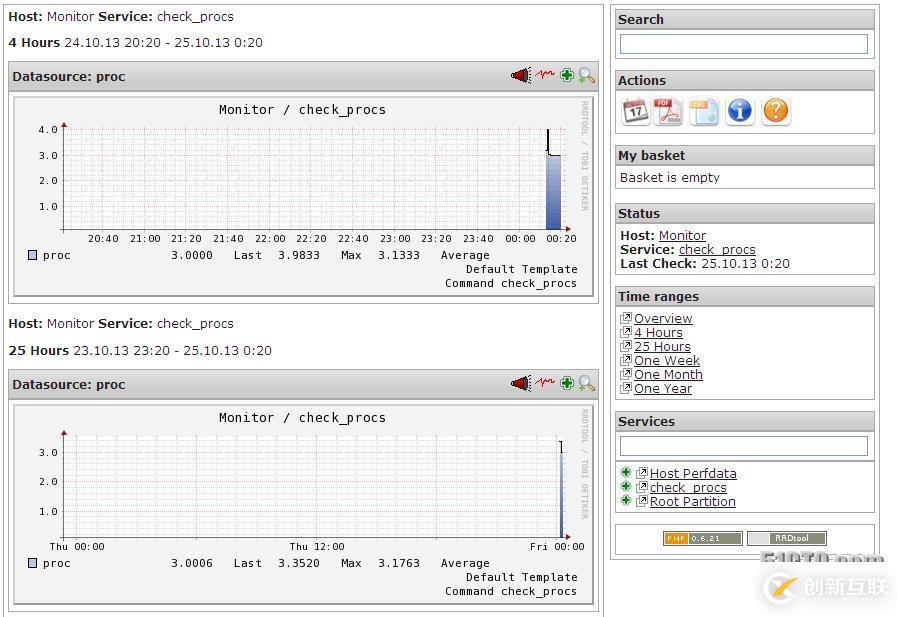This screenshot has height=617, width=898.
Task: Open the Overview time range link
Action: coord(663,318)
